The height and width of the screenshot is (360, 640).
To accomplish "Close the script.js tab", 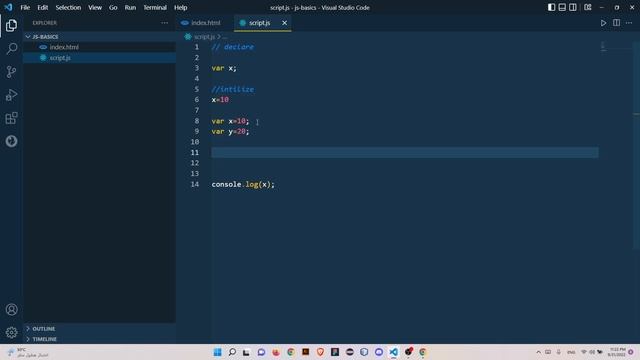I will pyautogui.click(x=284, y=23).
